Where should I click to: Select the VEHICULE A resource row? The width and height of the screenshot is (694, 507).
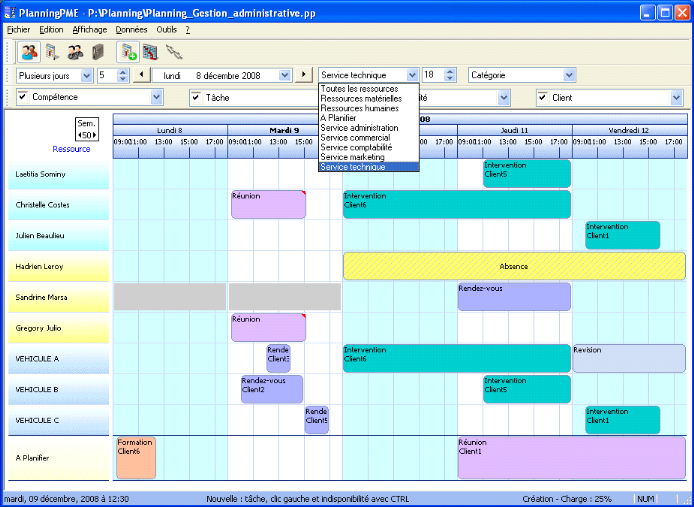pos(58,359)
